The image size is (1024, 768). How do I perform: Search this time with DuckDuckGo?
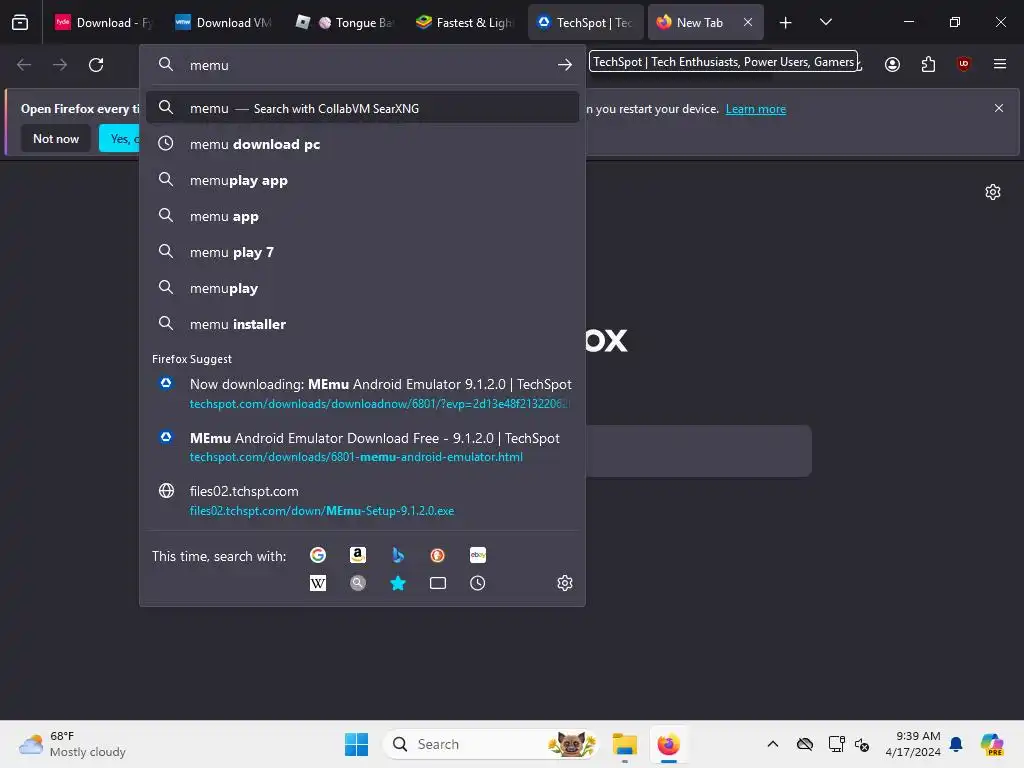pyautogui.click(x=438, y=555)
